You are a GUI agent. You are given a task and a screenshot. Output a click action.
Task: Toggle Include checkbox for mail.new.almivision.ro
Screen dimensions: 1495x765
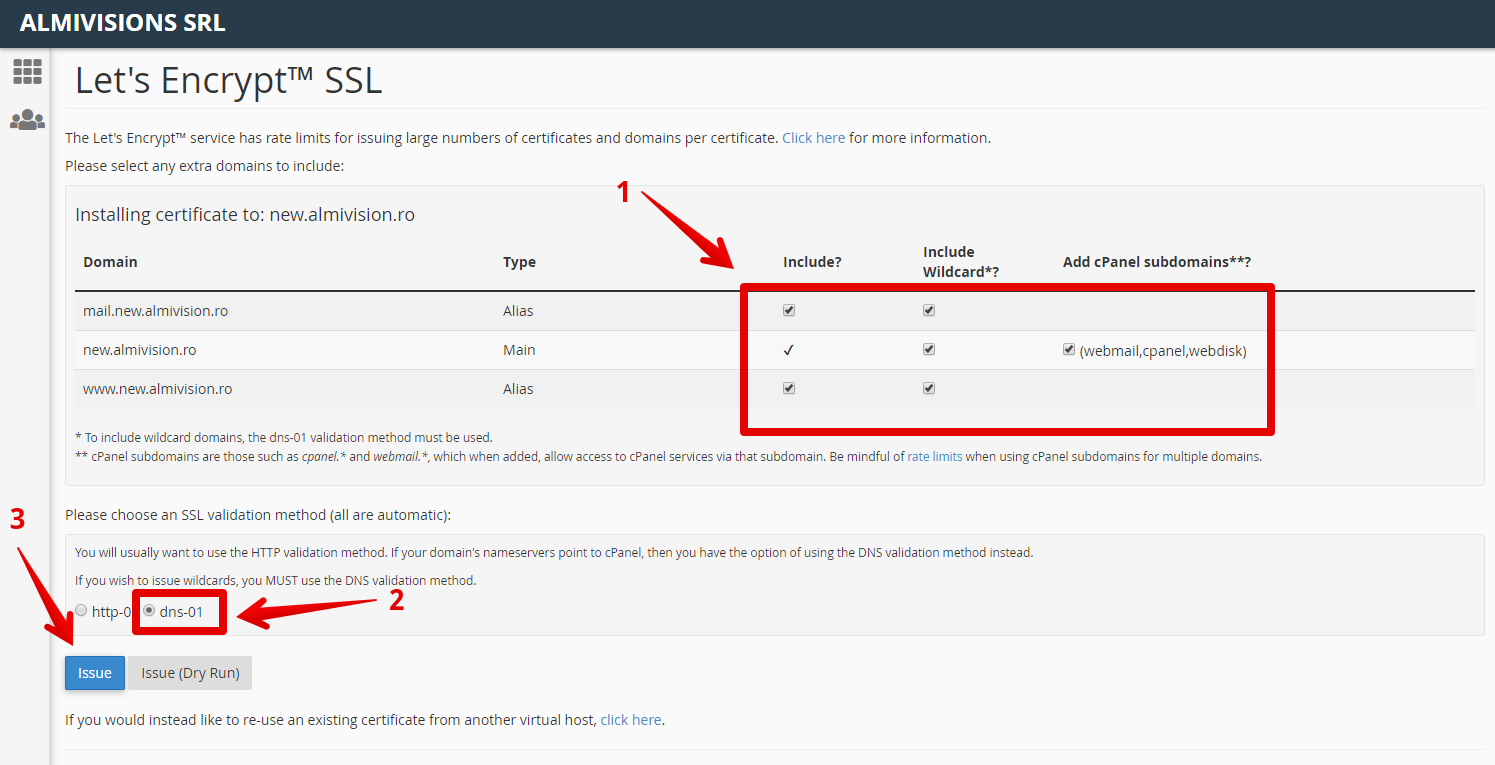pos(789,311)
